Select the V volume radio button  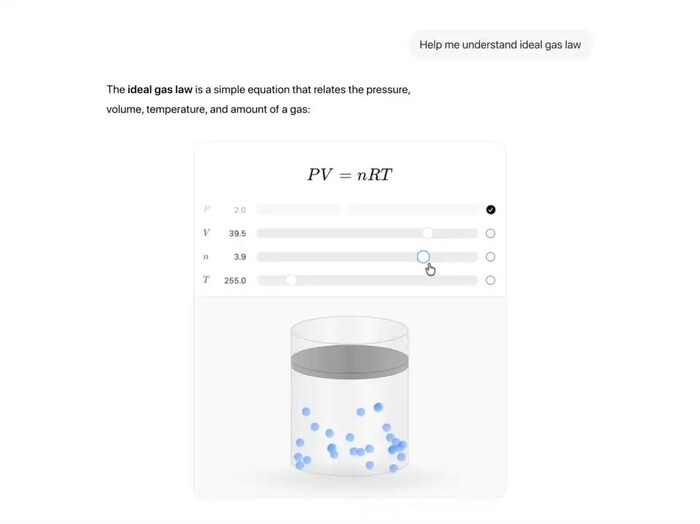tap(490, 233)
